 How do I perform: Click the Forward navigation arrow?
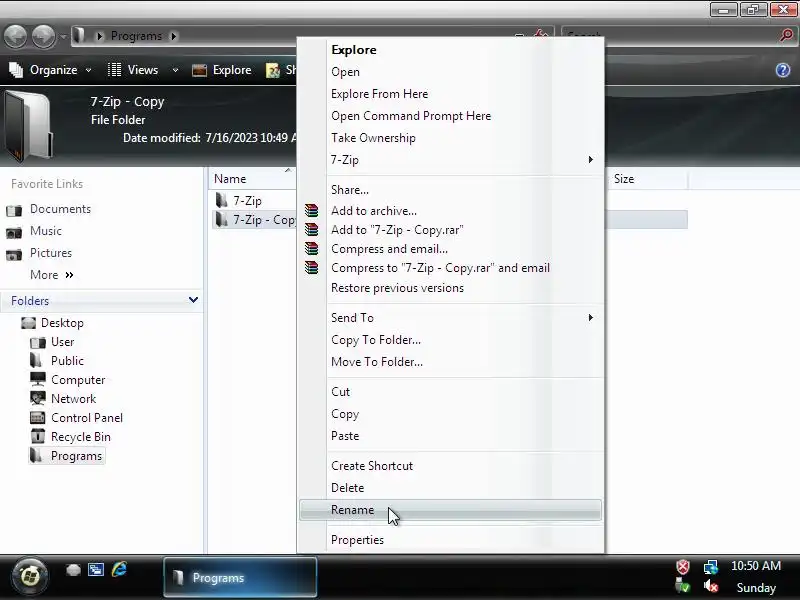coord(44,36)
